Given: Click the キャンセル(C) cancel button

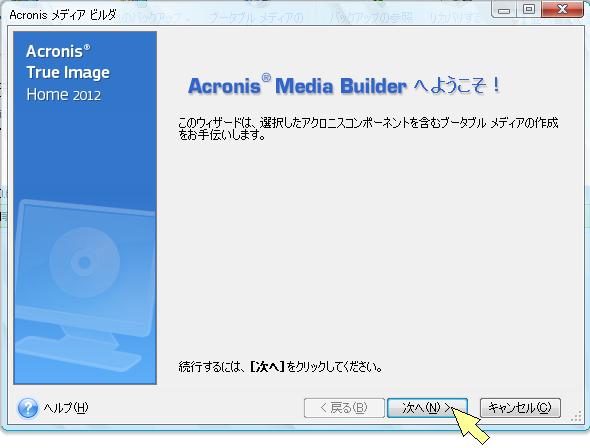Looking at the screenshot, I should click(520, 408).
